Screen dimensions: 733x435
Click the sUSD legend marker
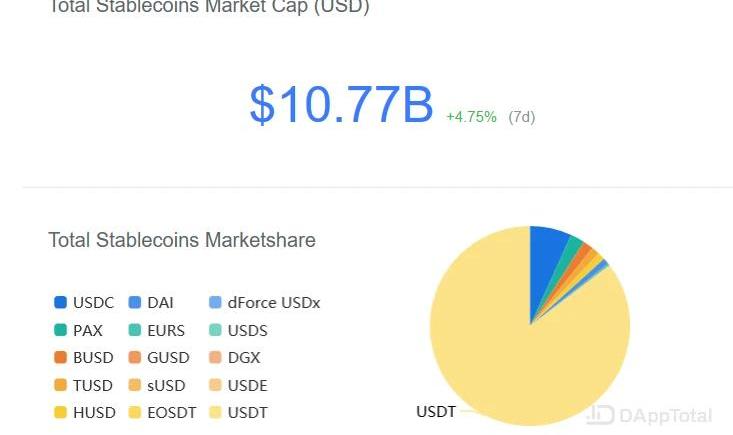(x=135, y=385)
